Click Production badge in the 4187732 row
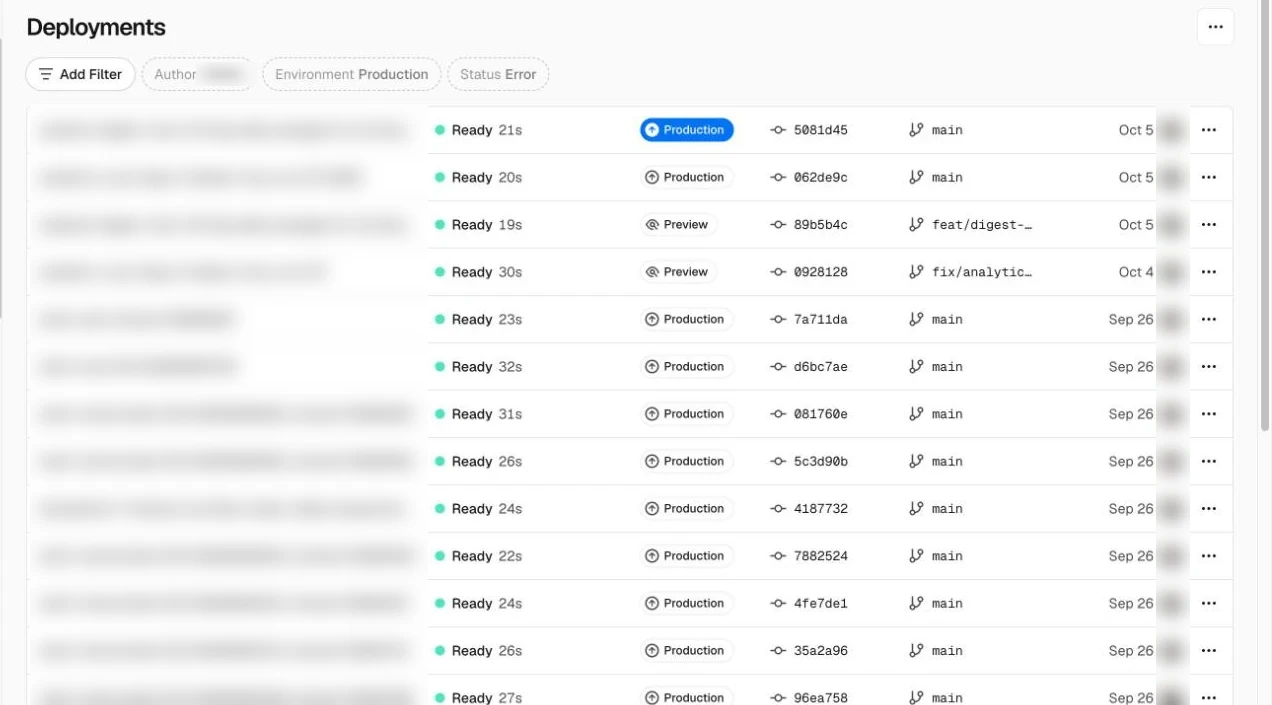This screenshot has width=1272, height=705. (687, 509)
